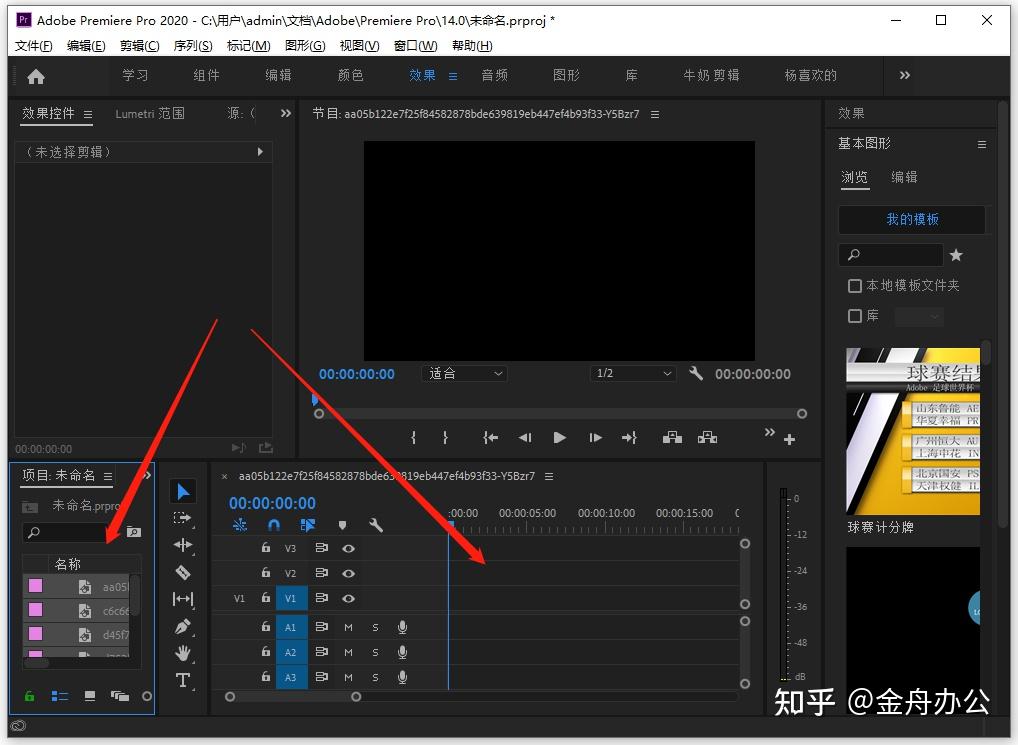Open timeline wrench display settings
This screenshot has height=745, width=1018.
tap(376, 525)
